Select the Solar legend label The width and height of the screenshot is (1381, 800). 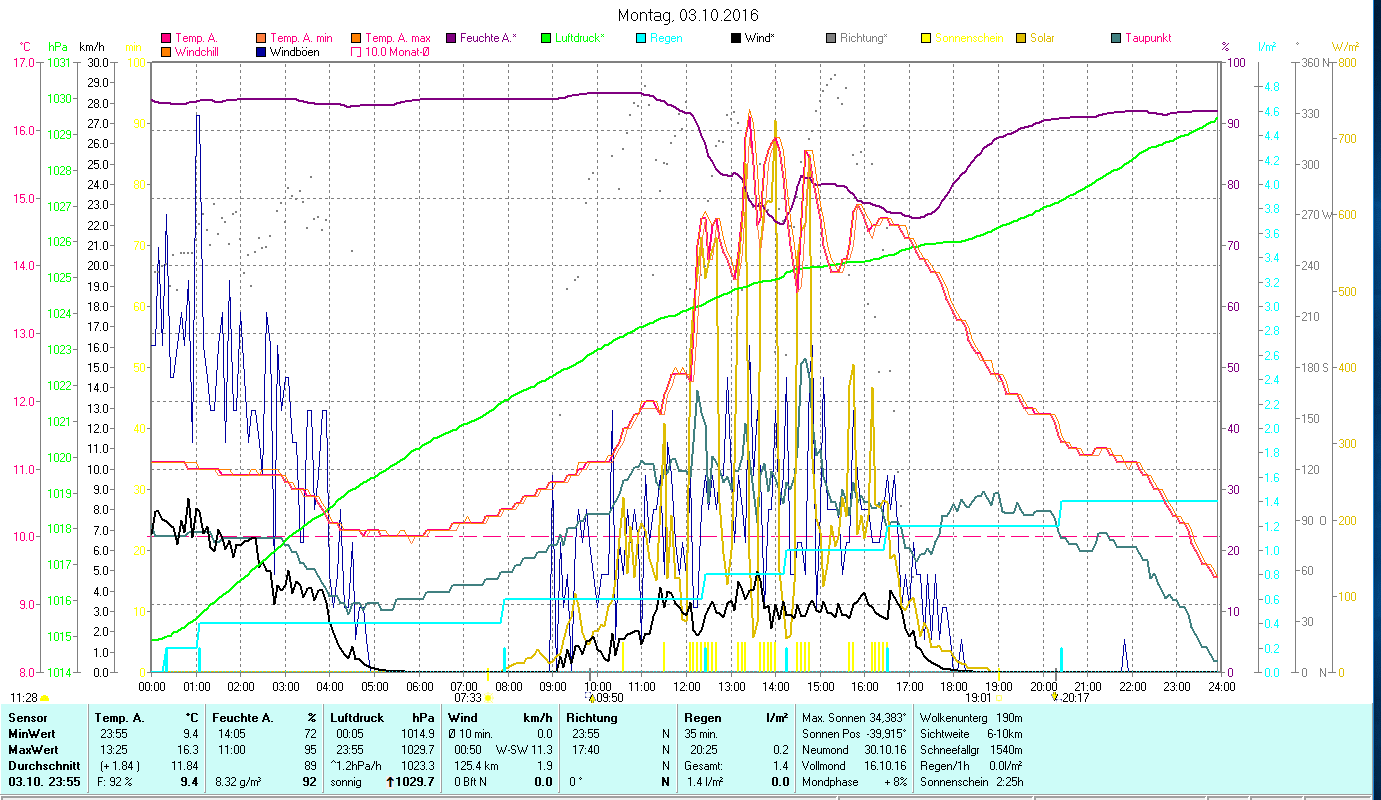point(1042,38)
